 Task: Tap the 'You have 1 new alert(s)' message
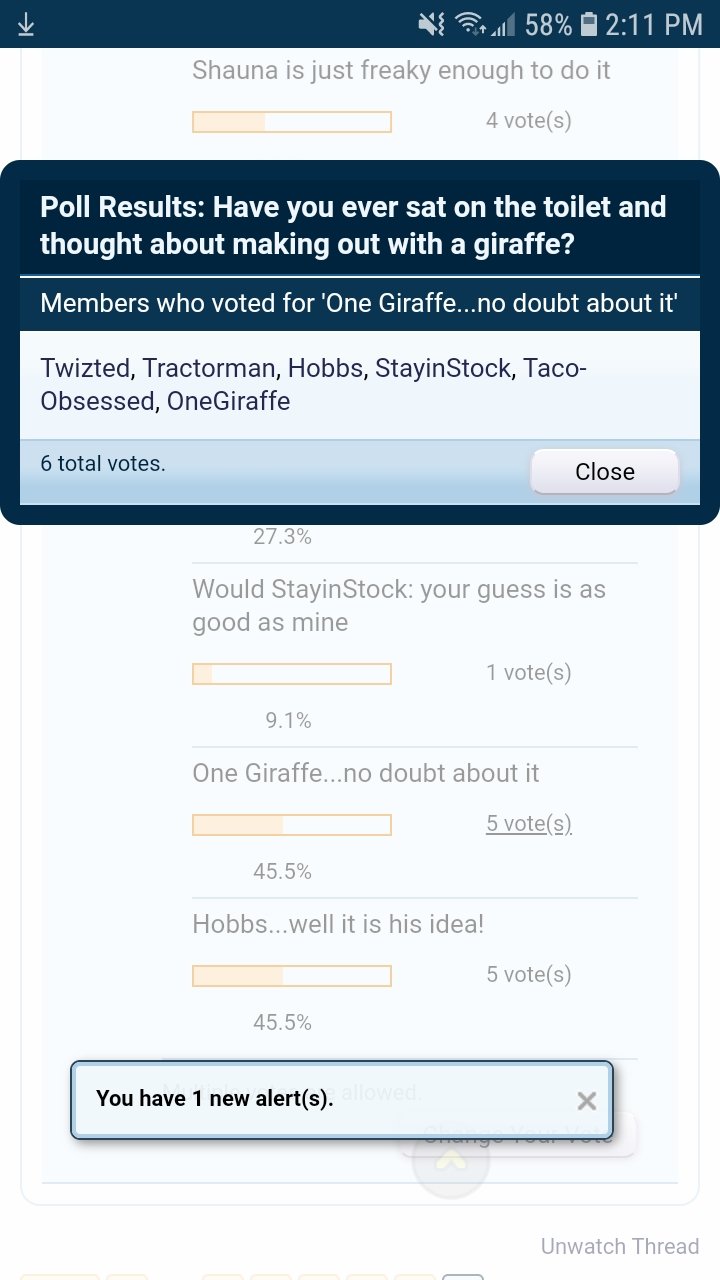215,1098
